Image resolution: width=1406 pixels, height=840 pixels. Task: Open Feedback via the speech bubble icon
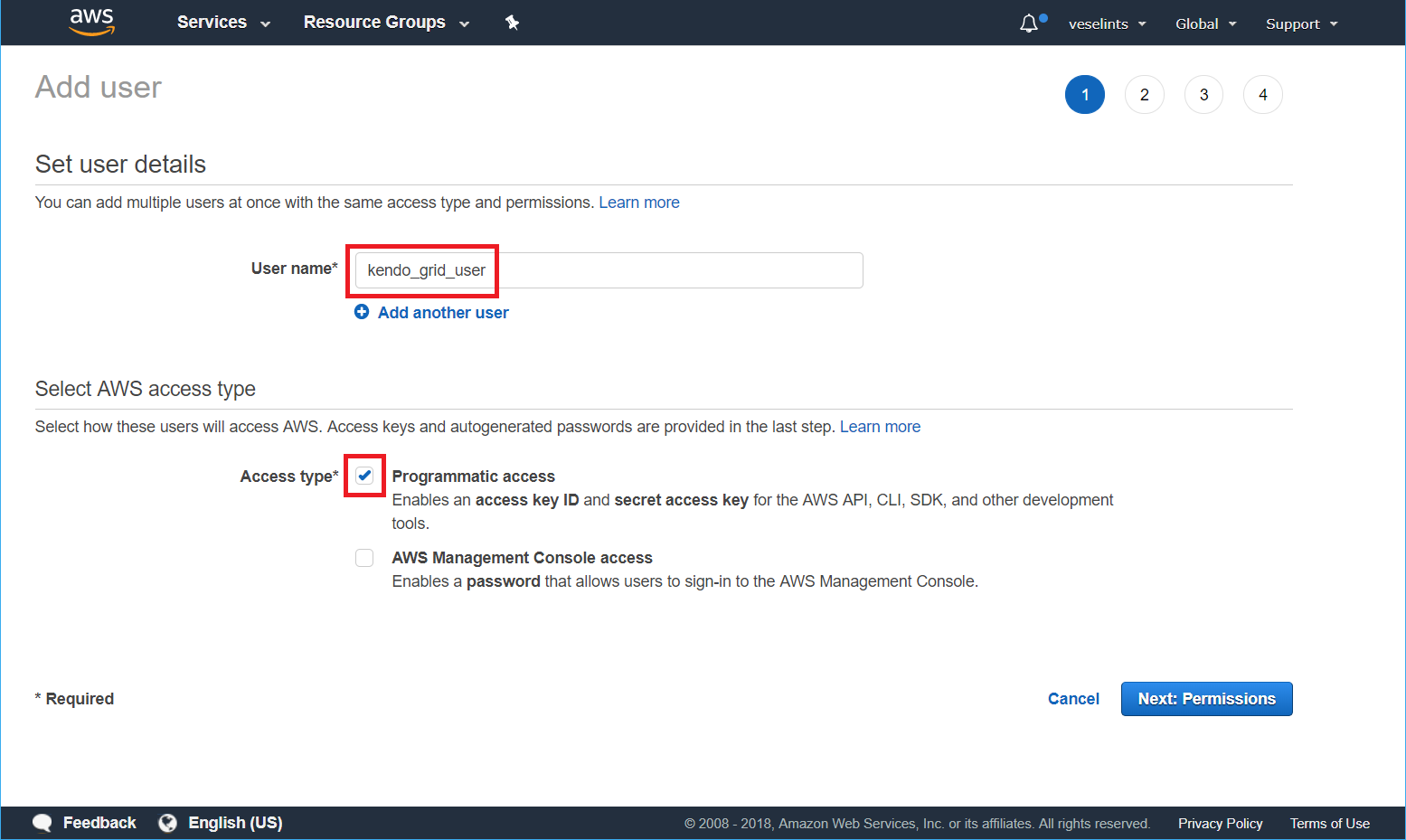point(42,822)
